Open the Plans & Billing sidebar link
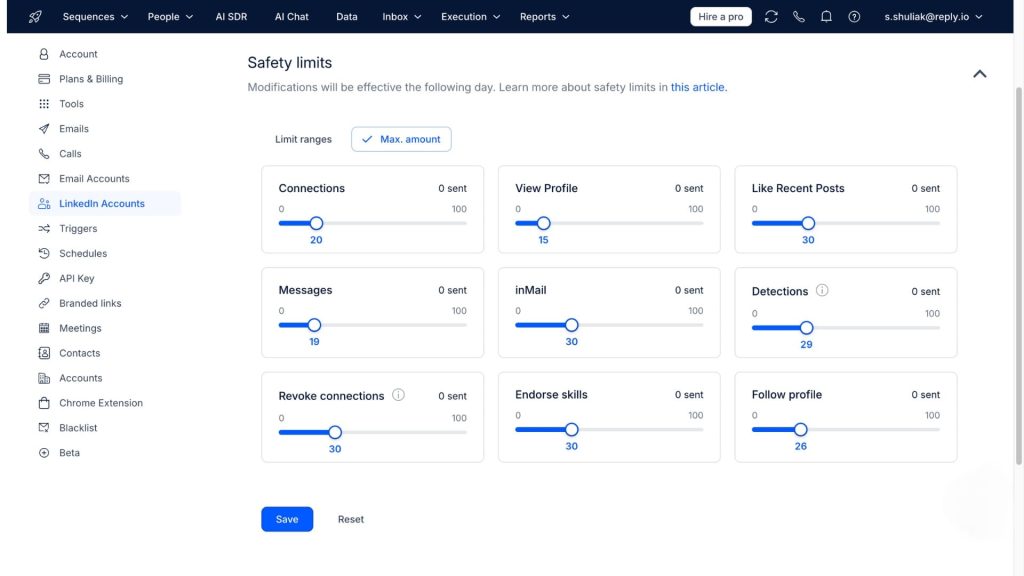 91,79
